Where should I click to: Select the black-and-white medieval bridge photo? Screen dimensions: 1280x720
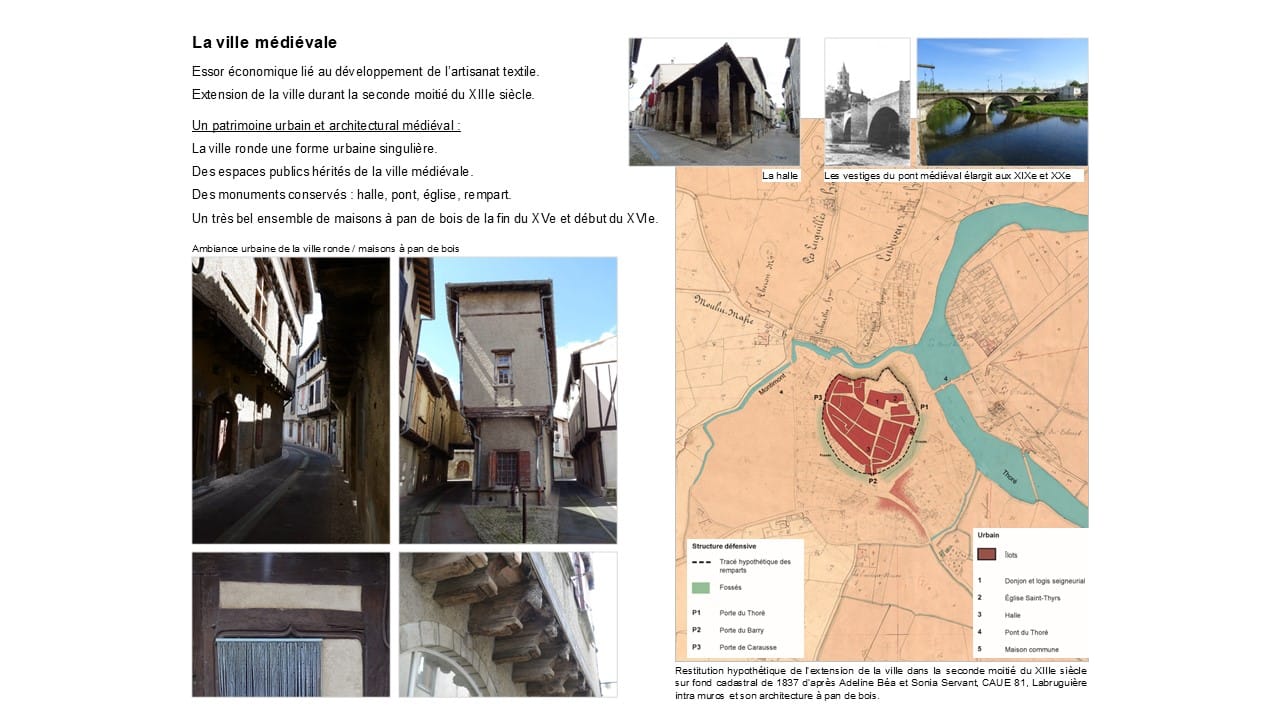867,101
